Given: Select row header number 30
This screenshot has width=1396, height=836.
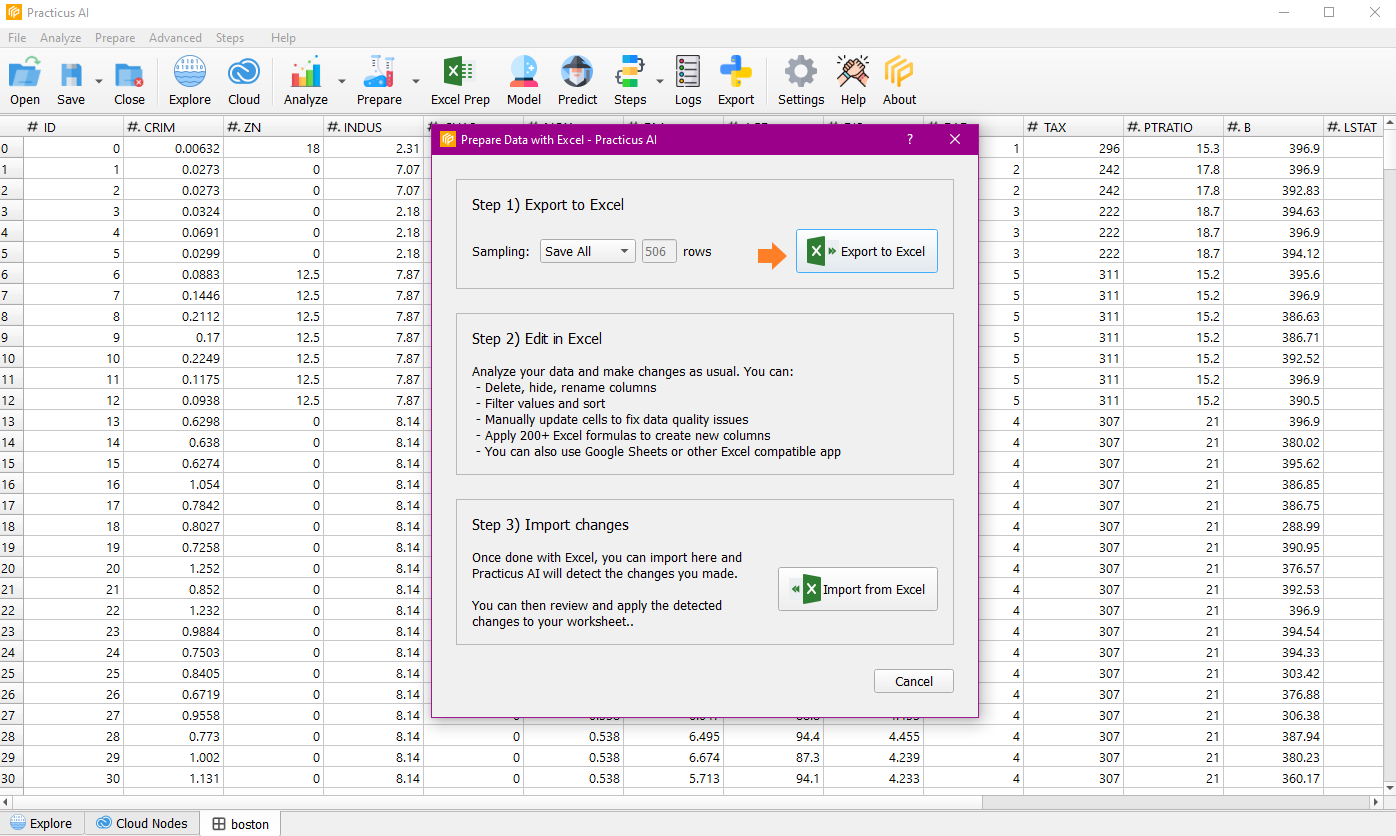Looking at the screenshot, I should pos(11,778).
